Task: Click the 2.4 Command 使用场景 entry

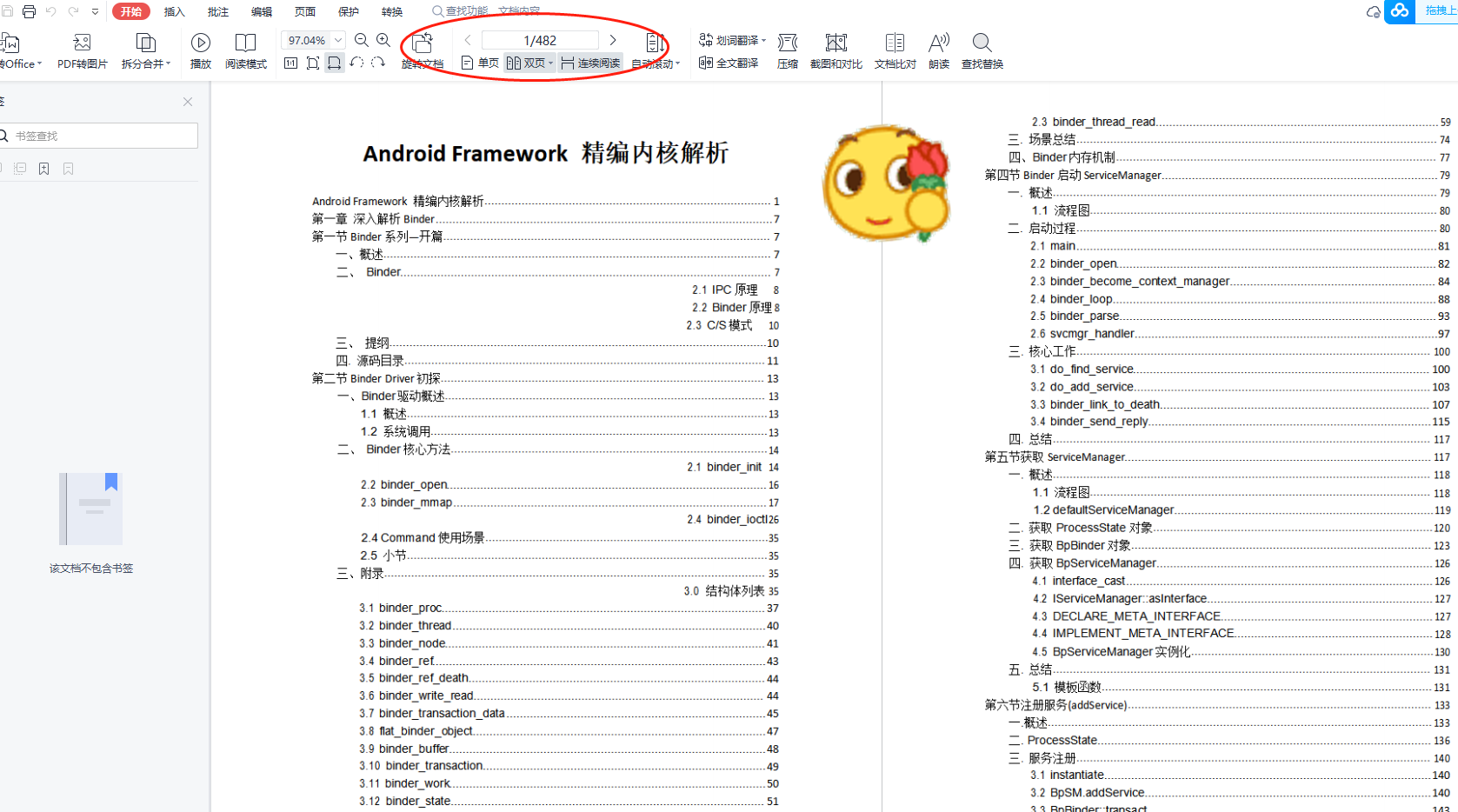Action: click(569, 538)
